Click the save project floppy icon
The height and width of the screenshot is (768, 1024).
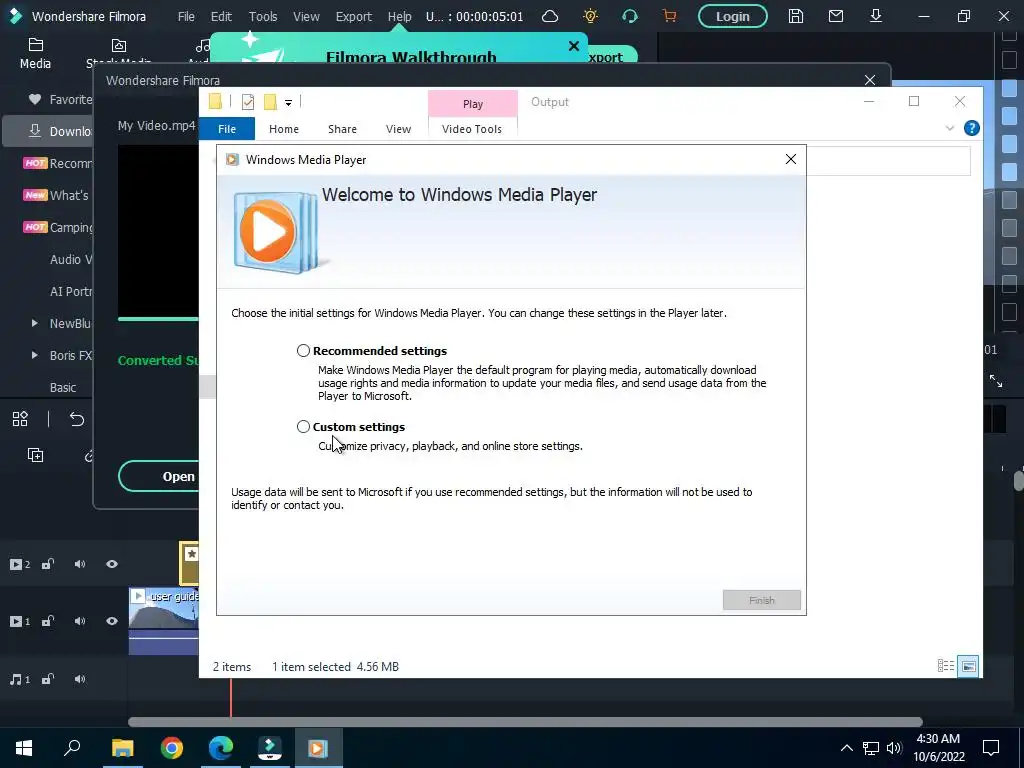[795, 16]
